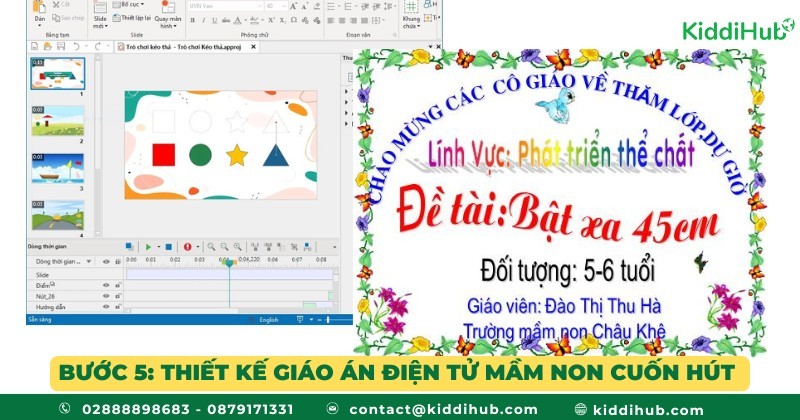Toggle lock for Nút_26 row
This screenshot has height=420, width=800.
(x=118, y=296)
